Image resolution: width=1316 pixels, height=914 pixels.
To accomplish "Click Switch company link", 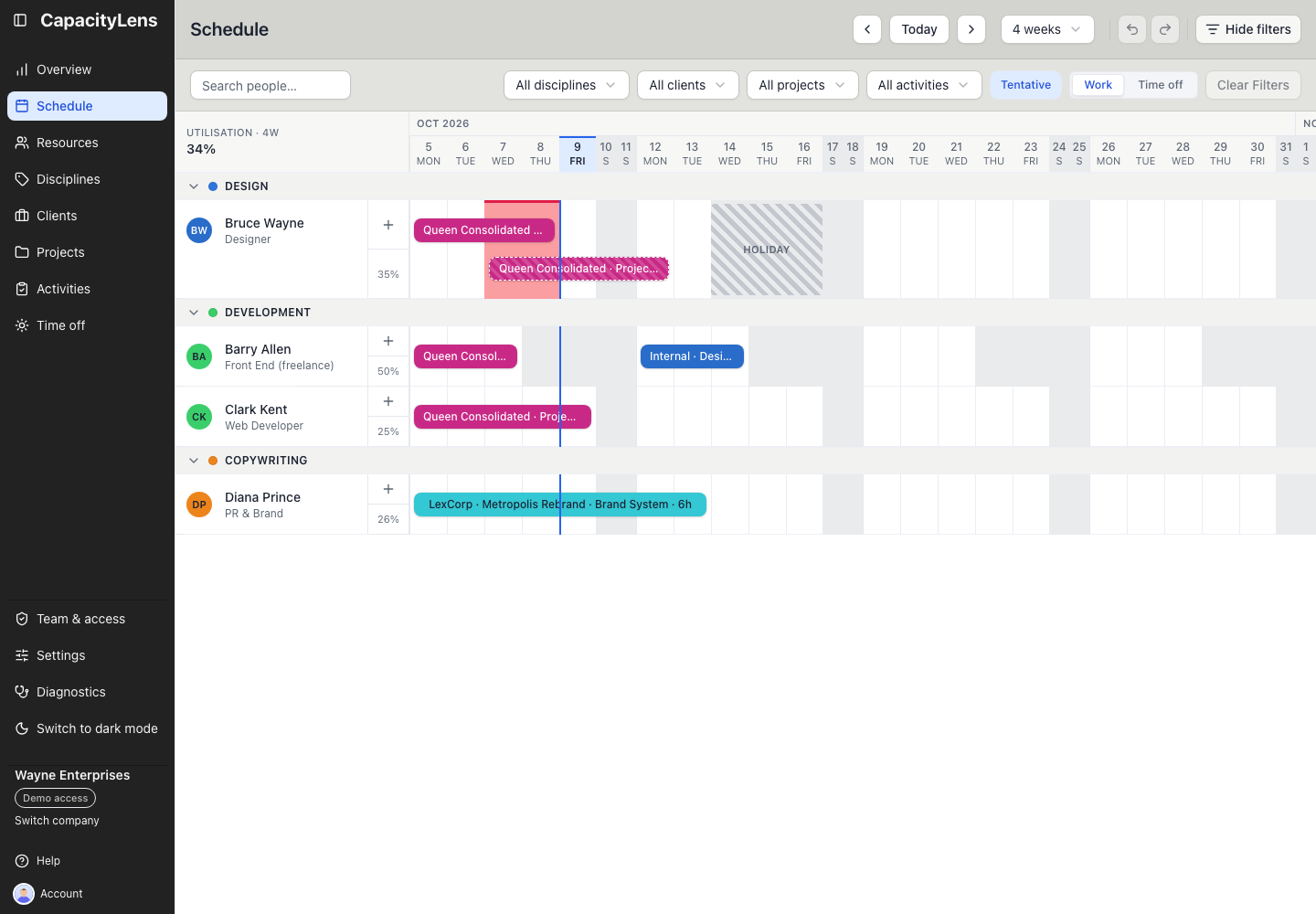I will click(x=57, y=821).
